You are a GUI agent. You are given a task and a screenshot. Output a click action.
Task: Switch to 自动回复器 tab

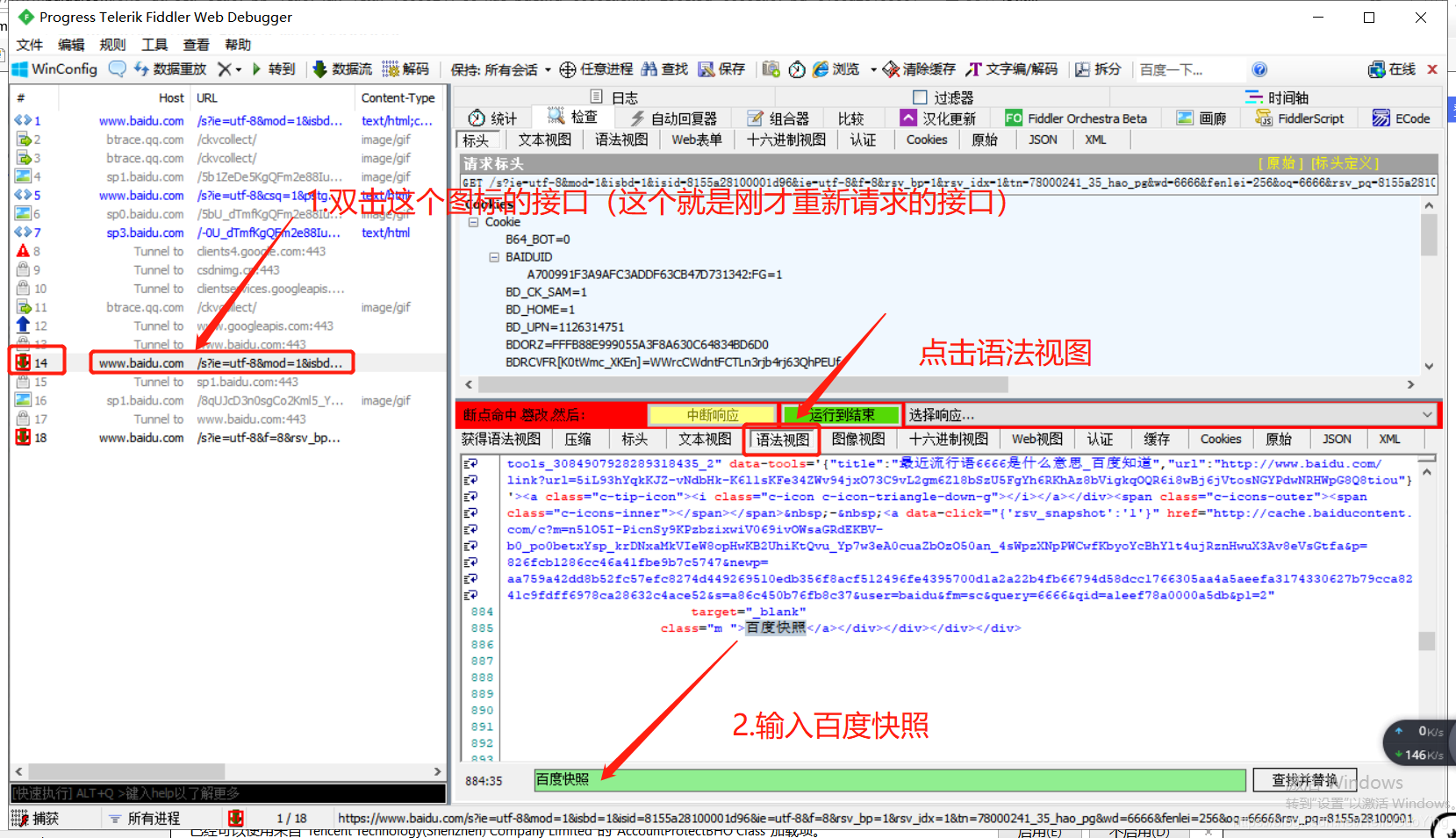(674, 118)
